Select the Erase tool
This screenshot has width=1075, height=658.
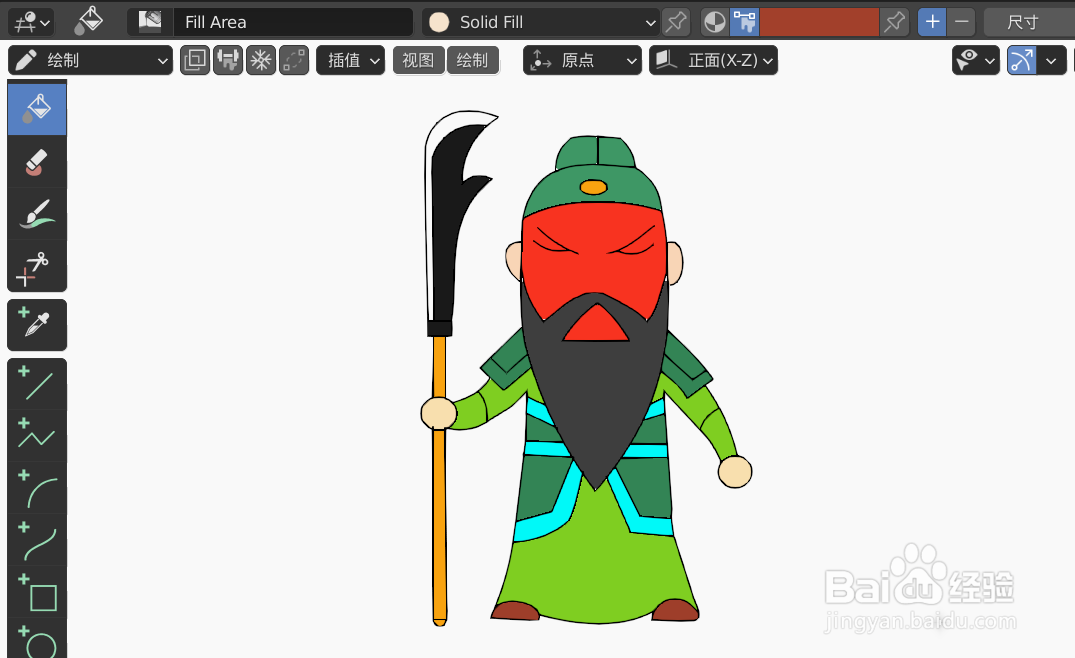pos(37,162)
